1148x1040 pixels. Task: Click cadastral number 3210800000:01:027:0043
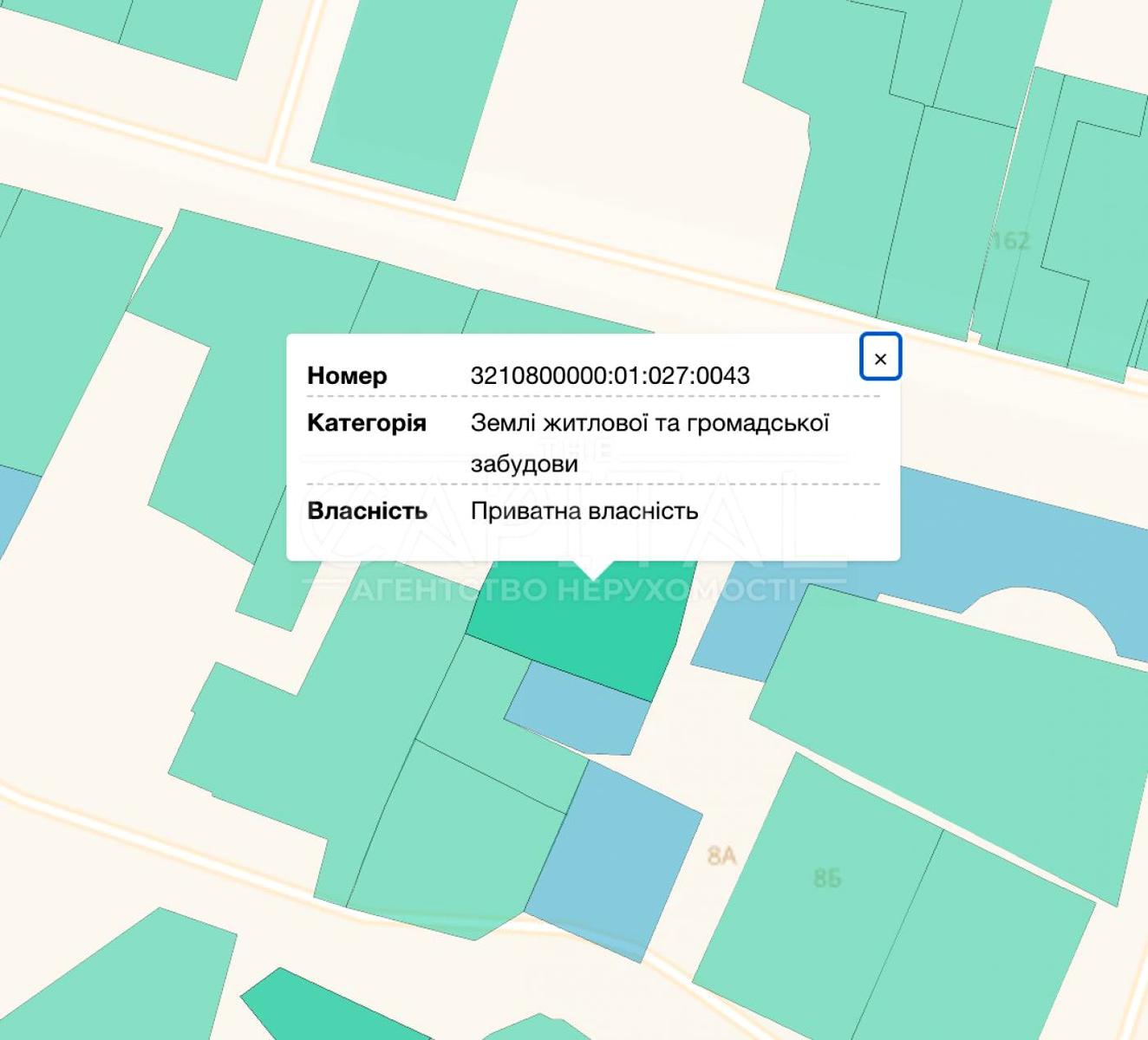[x=610, y=375]
